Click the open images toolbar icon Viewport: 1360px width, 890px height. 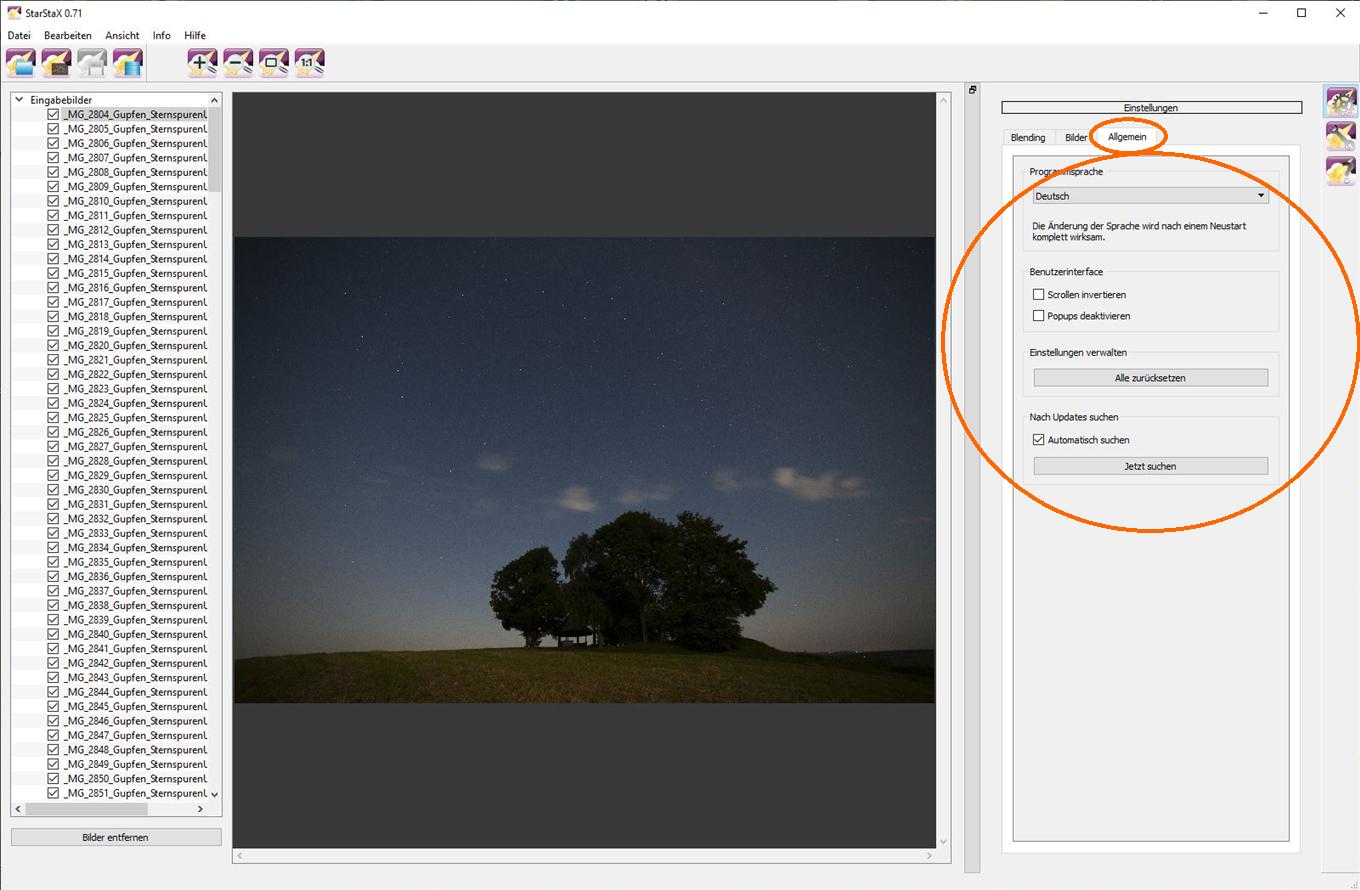pos(20,63)
